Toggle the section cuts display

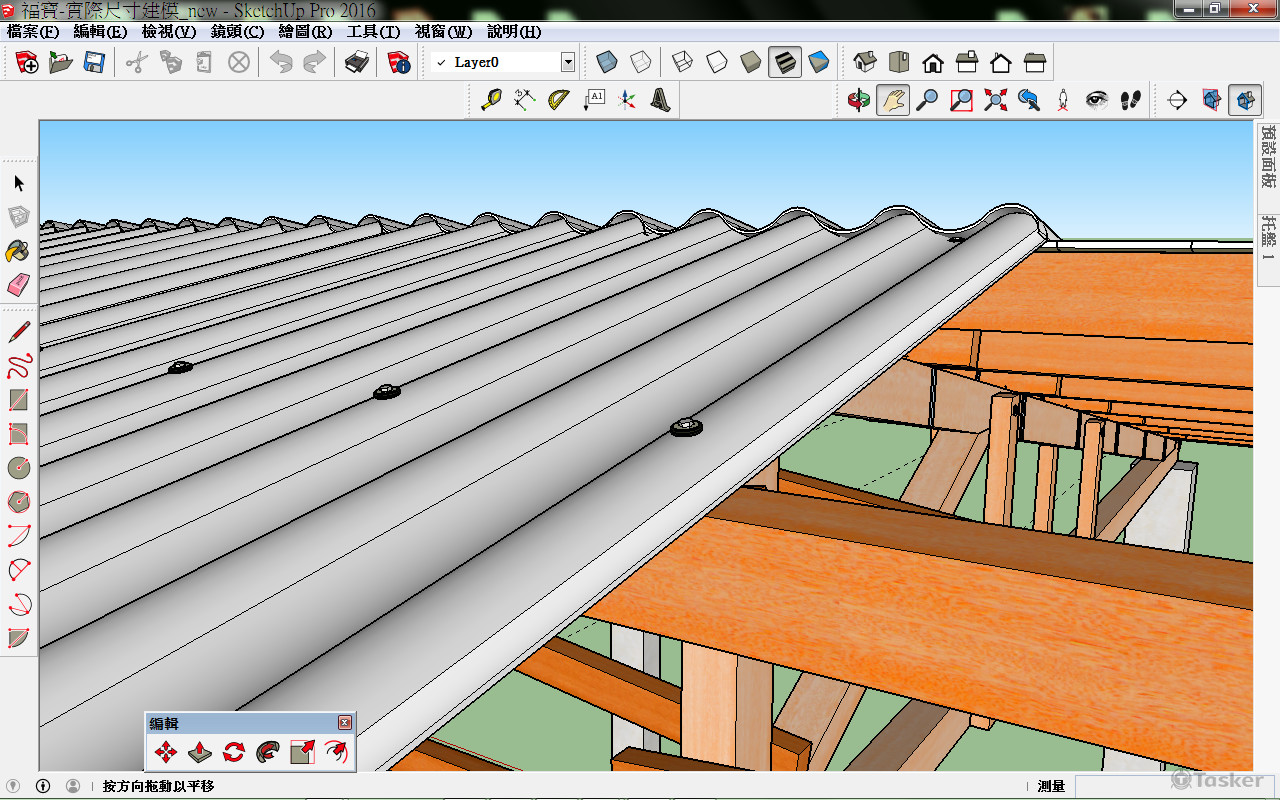[1245, 100]
